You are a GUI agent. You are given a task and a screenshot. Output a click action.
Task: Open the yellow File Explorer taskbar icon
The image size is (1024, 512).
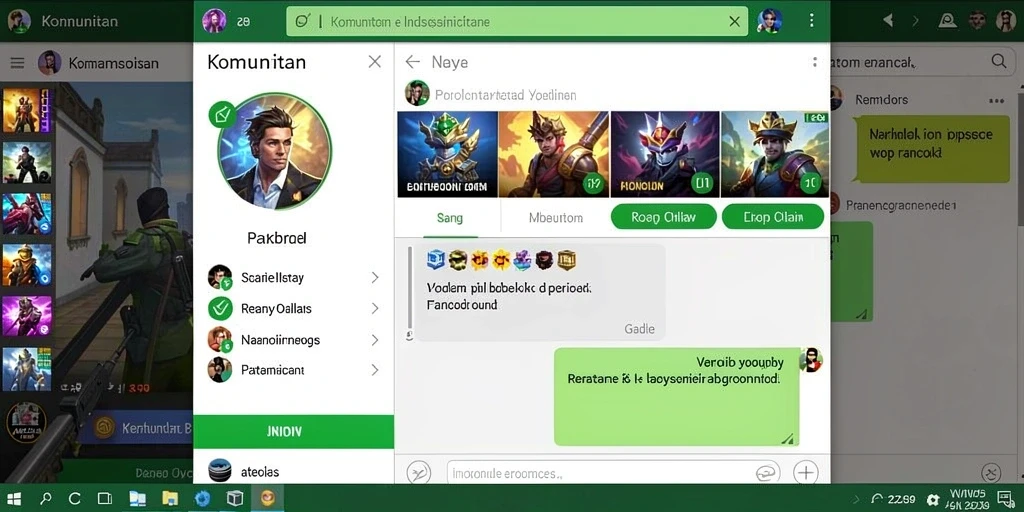(x=170, y=499)
